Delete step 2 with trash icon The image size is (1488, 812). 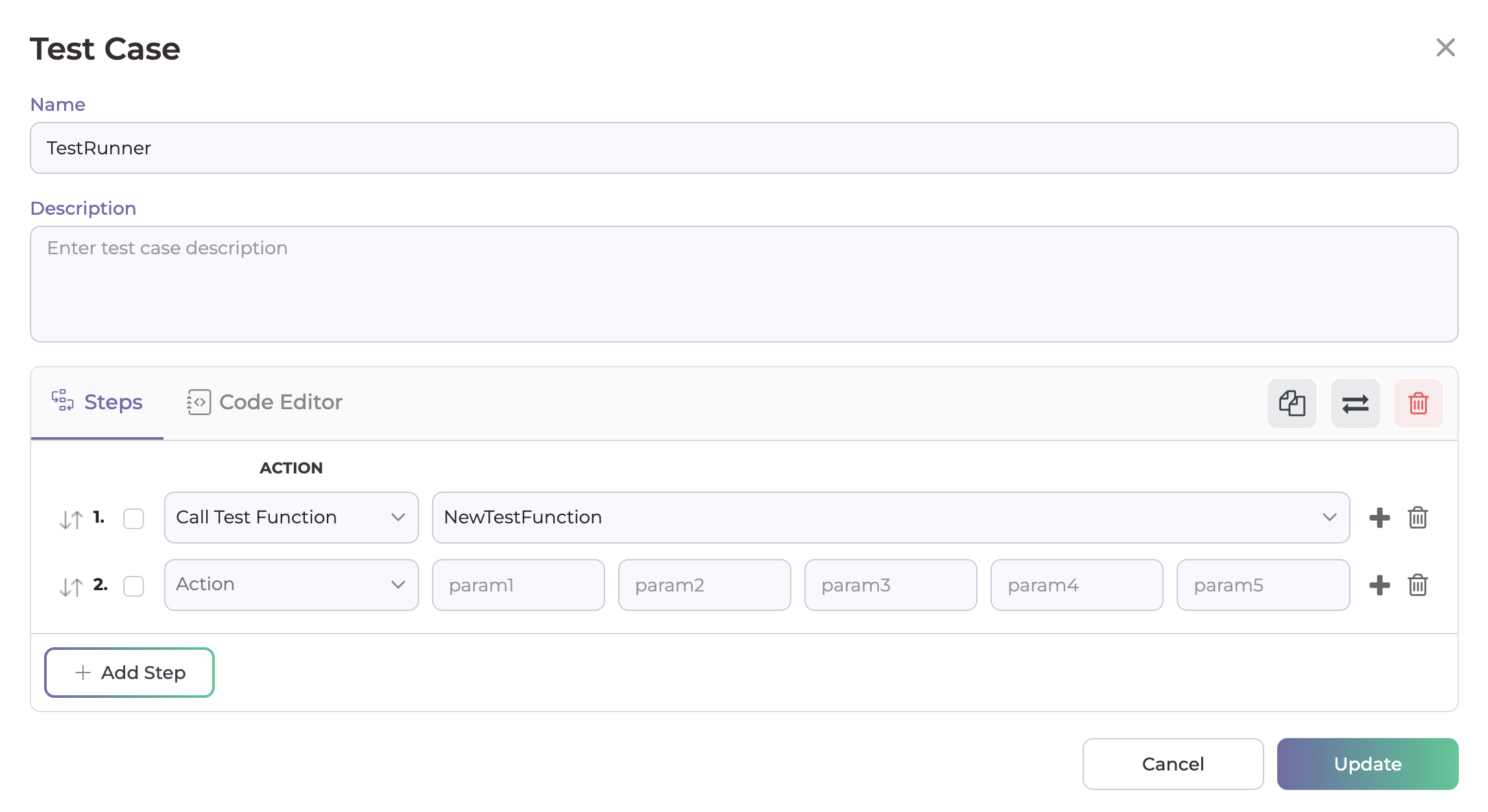coord(1417,585)
